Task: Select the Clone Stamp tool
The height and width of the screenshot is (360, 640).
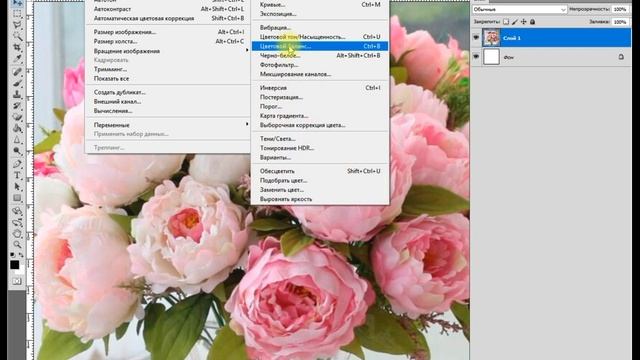Action: (x=17, y=95)
